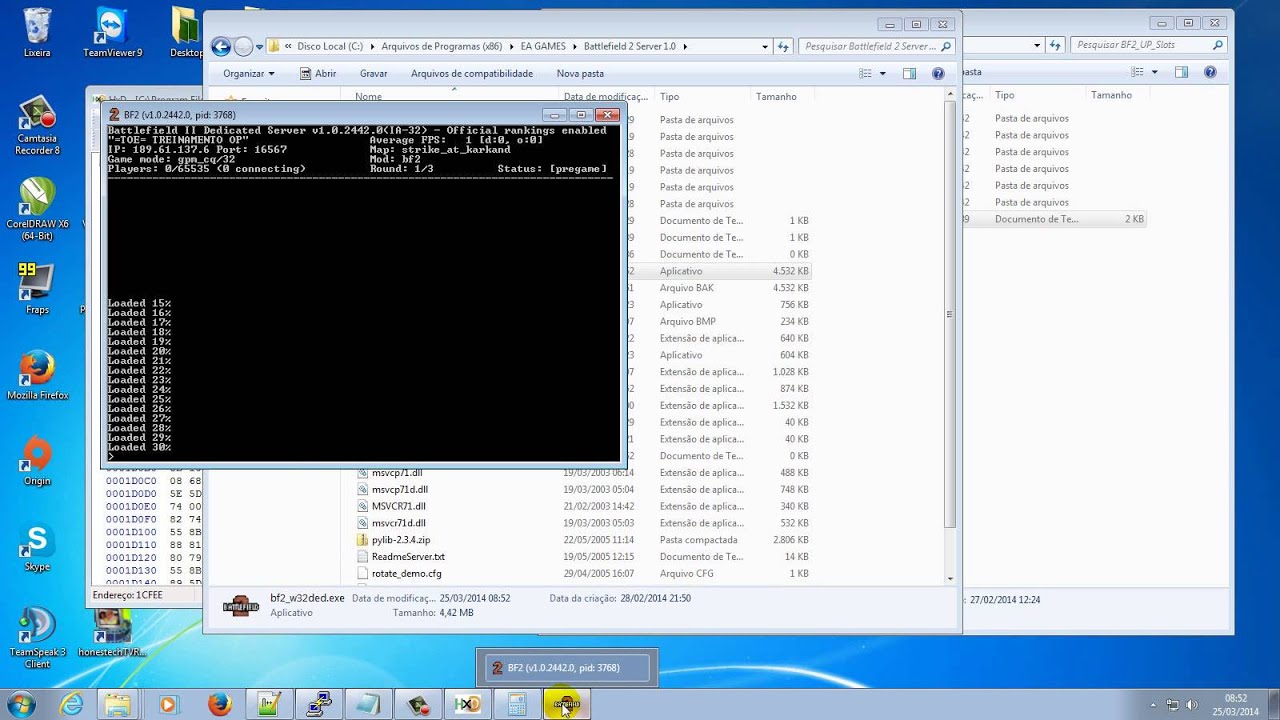Viewport: 1280px width, 720px height.
Task: Open the Origin desktop shortcut
Action: click(x=37, y=460)
